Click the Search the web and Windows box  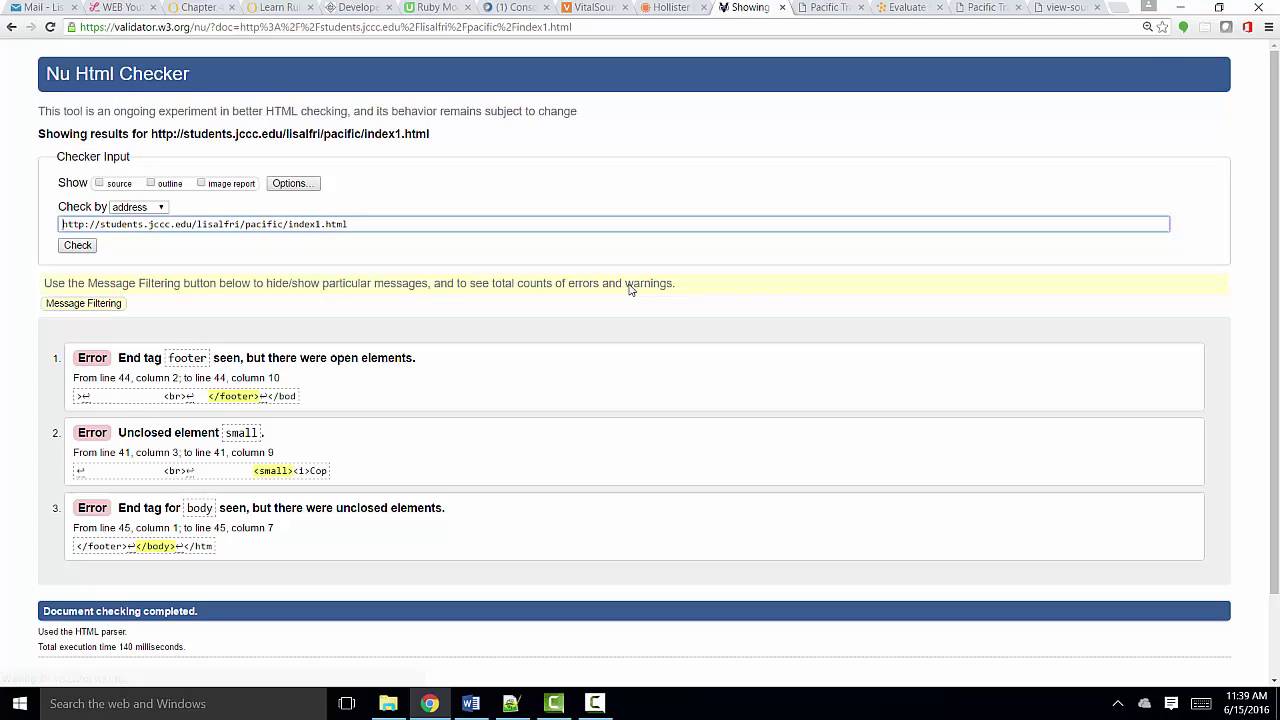182,703
